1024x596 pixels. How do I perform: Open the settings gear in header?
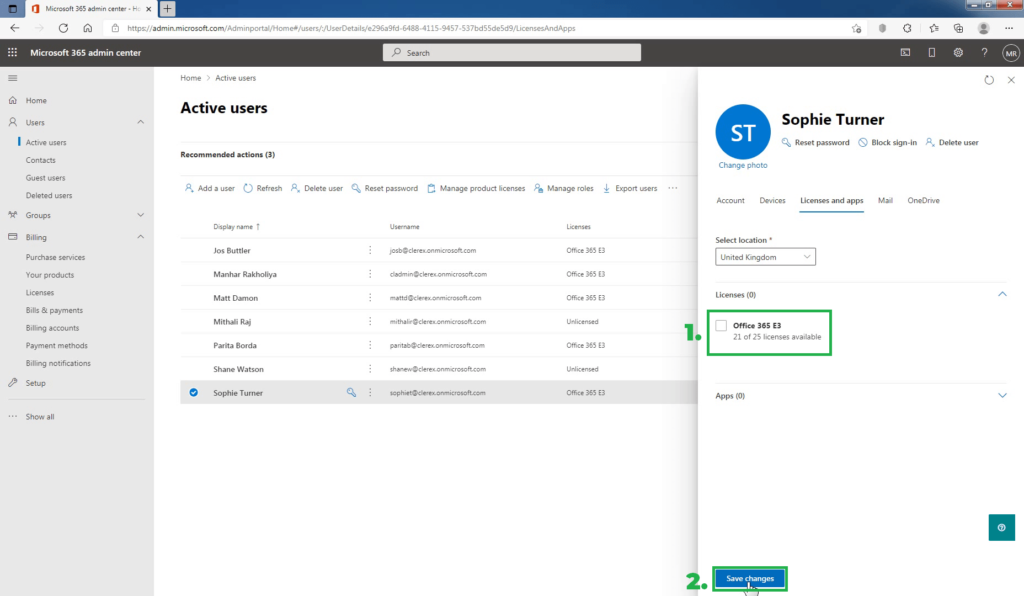(x=958, y=52)
